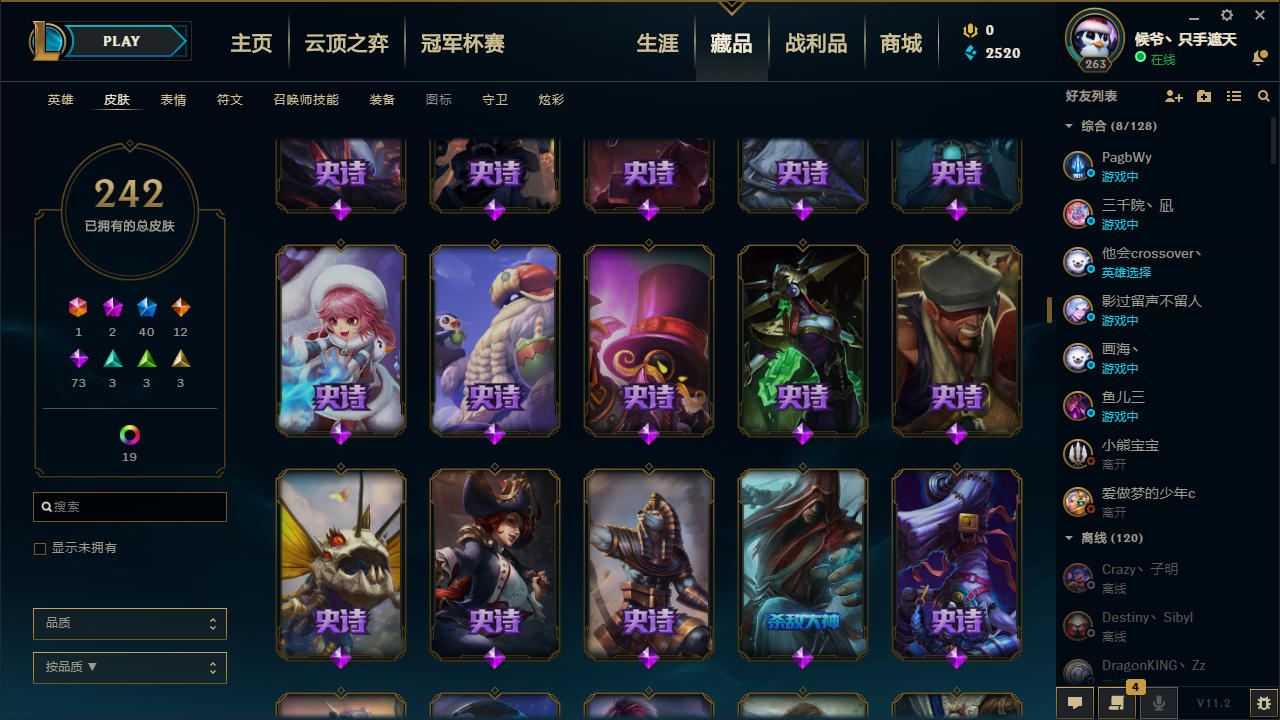Open the 战利品 top menu tab
Screen dimensions: 1280x720
click(816, 43)
